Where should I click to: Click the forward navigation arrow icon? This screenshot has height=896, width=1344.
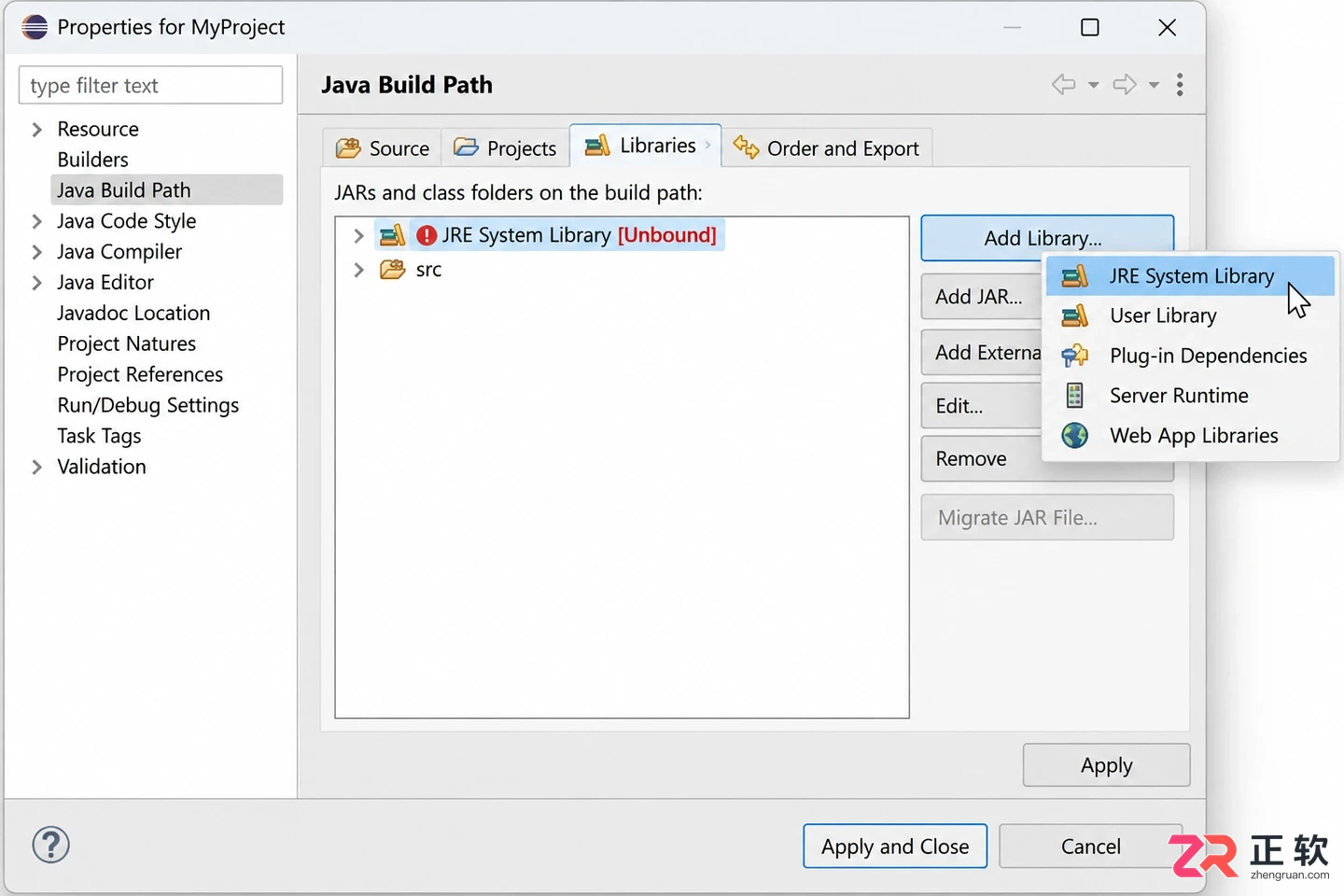1125,85
